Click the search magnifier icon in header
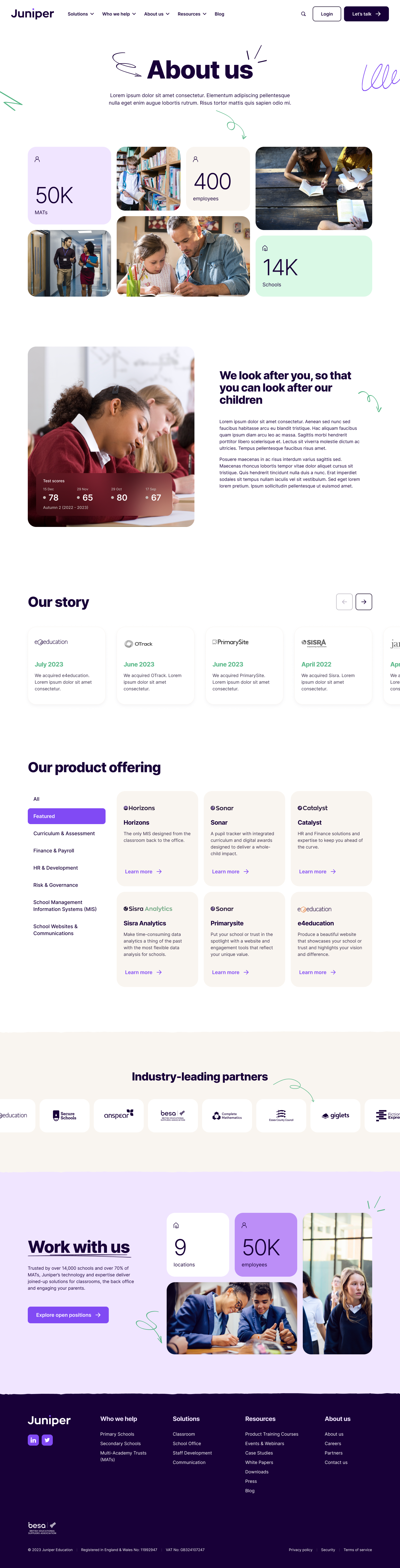The width and height of the screenshot is (400, 1568). 303,14
